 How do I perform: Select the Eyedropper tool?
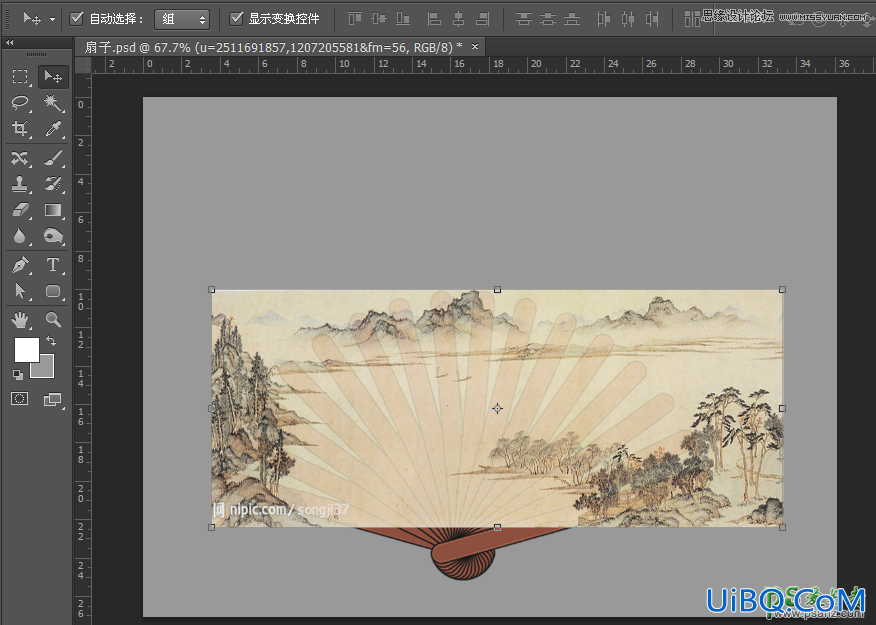53,129
